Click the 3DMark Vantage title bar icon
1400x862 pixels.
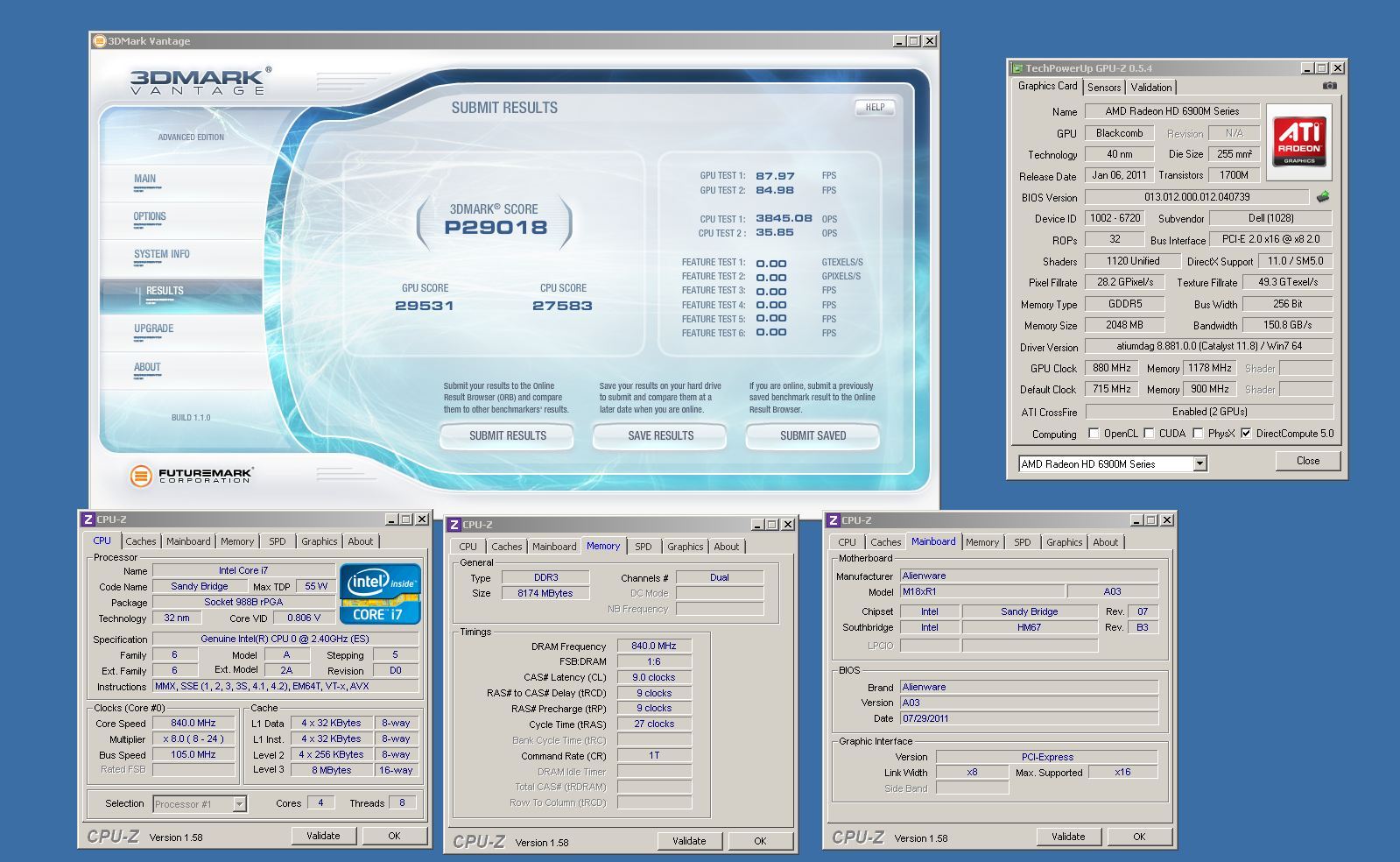[x=100, y=41]
